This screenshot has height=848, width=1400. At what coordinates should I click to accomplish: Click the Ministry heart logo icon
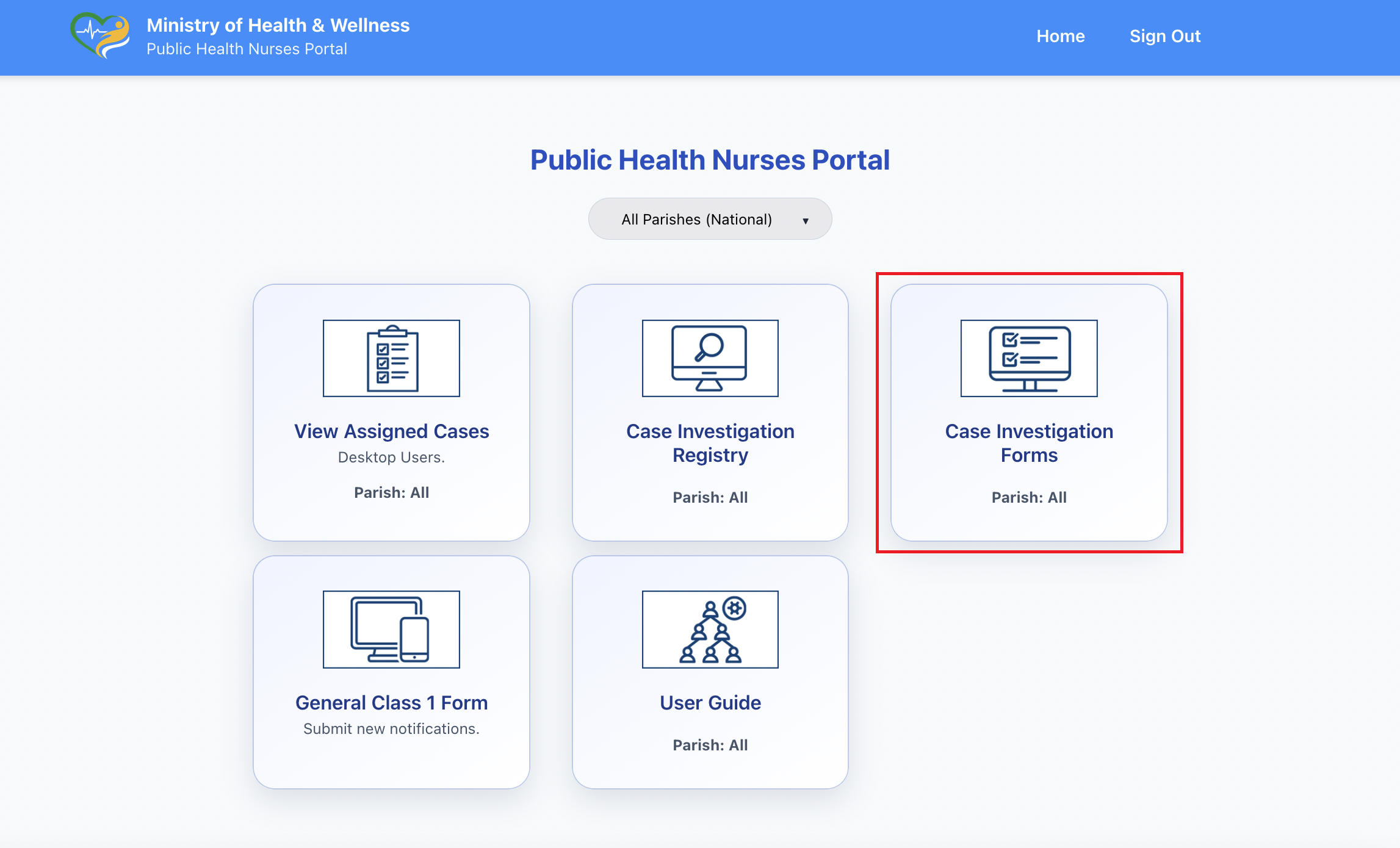click(100, 35)
